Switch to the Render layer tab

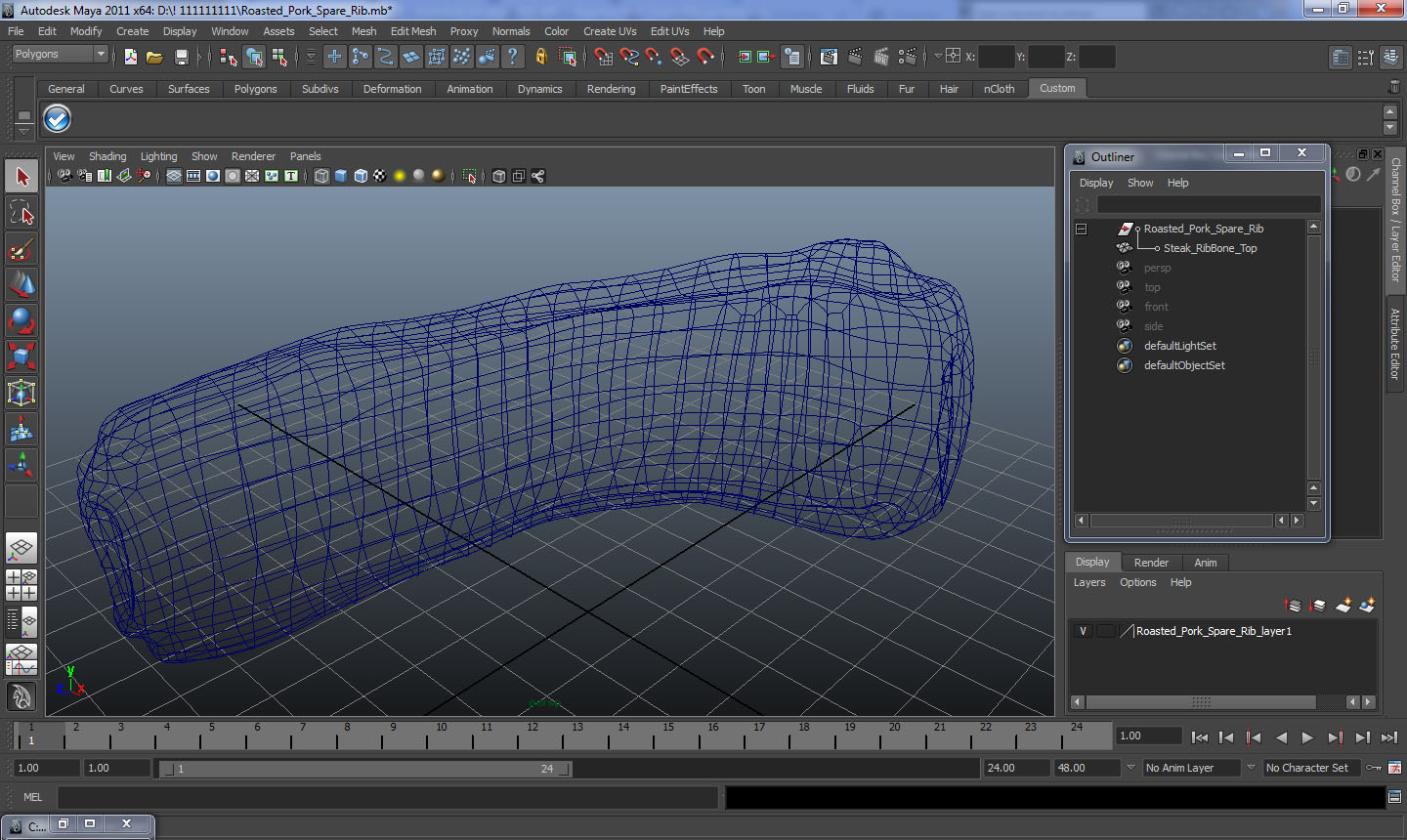tap(1151, 563)
